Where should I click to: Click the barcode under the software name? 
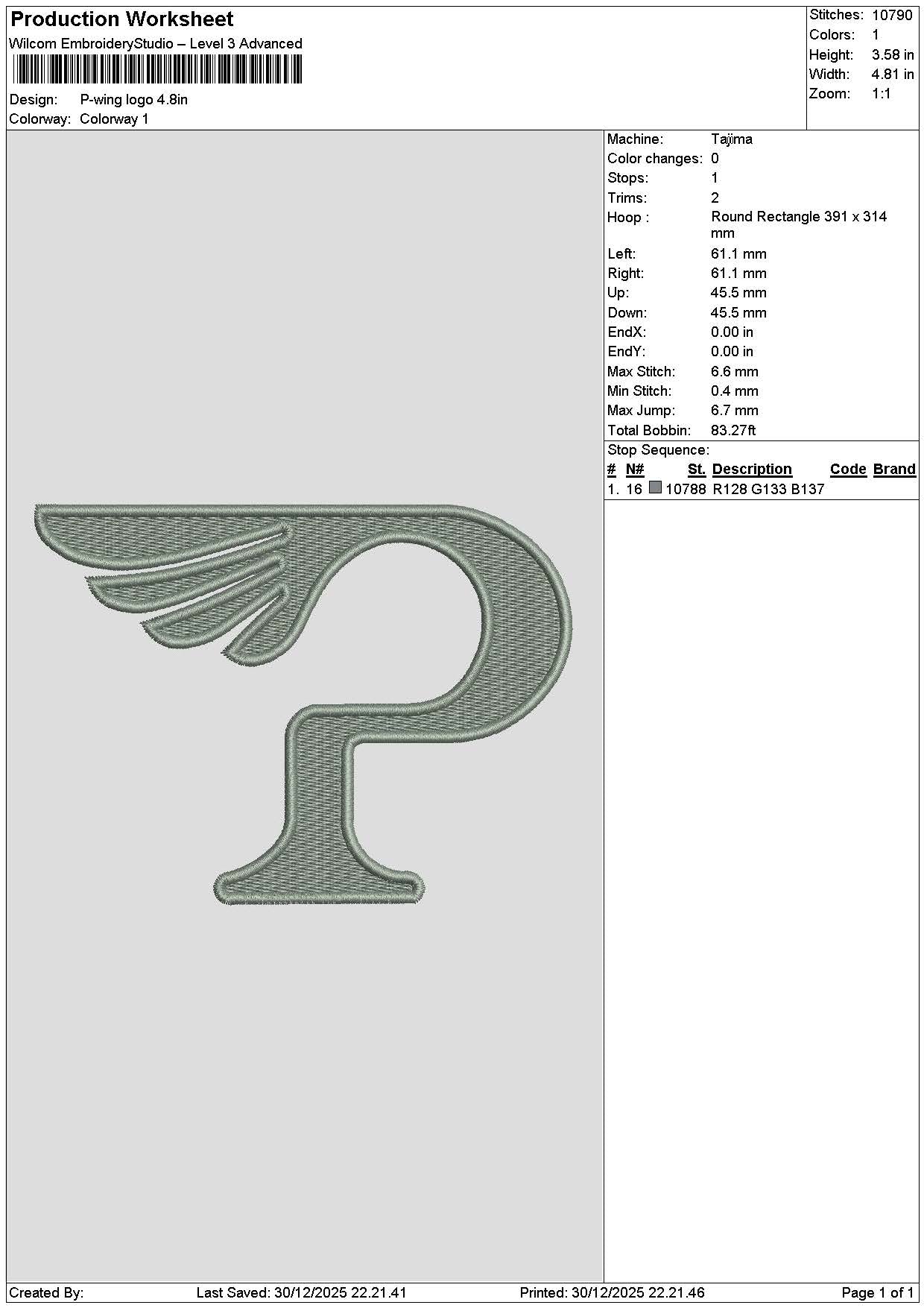pos(157,70)
